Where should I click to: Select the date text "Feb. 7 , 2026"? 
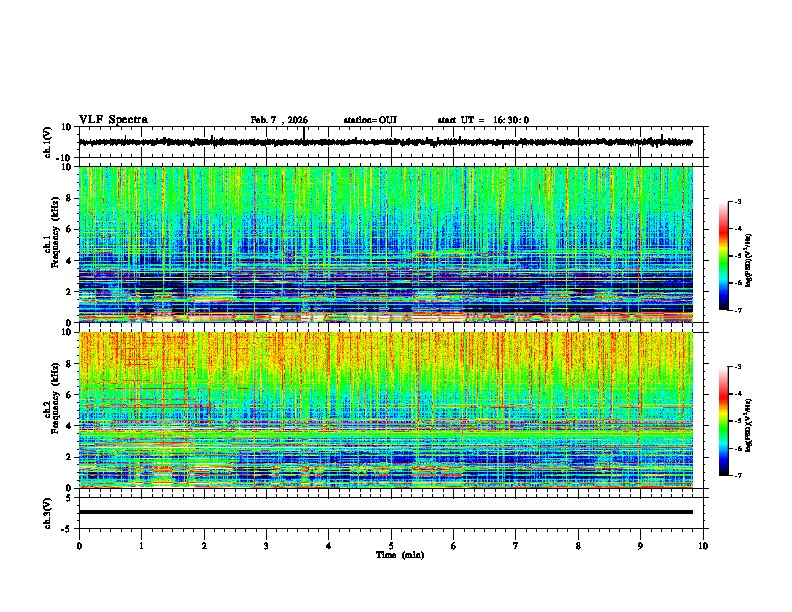(x=279, y=120)
